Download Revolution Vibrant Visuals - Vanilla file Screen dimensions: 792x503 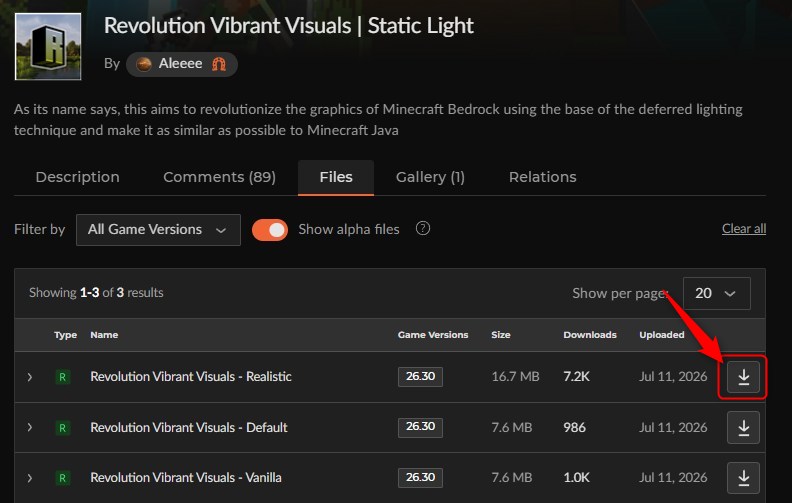tap(743, 477)
